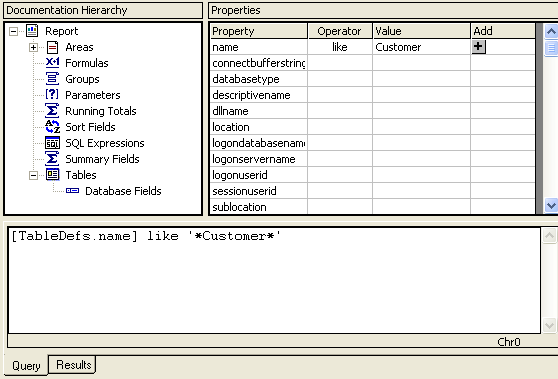Click the 'name' property cell
The height and width of the screenshot is (379, 558).
(x=259, y=47)
